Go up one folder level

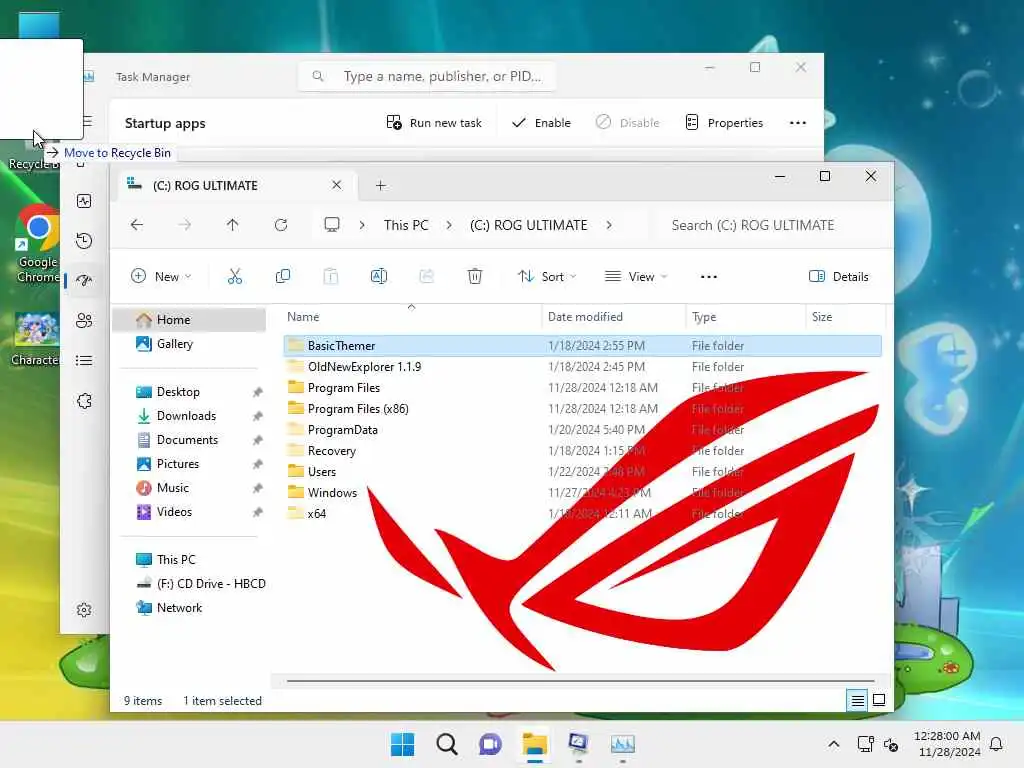click(x=232, y=225)
